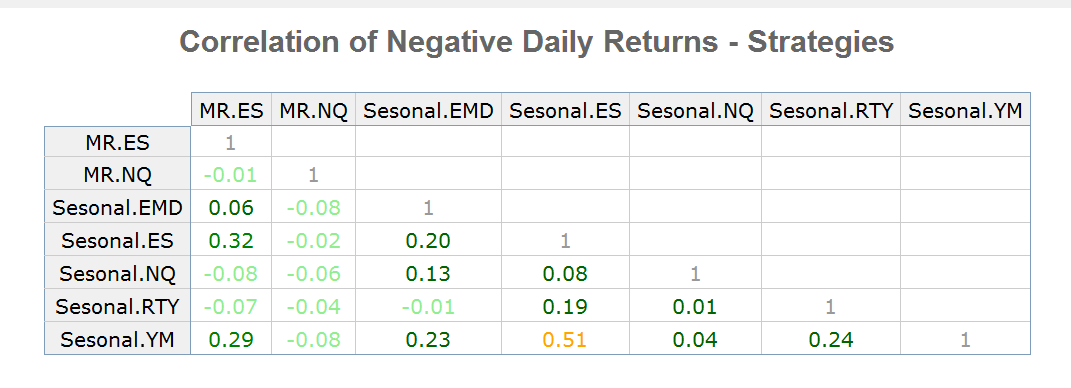Image resolution: width=1071 pixels, height=388 pixels.
Task: Select the MR.ES column header
Action: (232, 110)
